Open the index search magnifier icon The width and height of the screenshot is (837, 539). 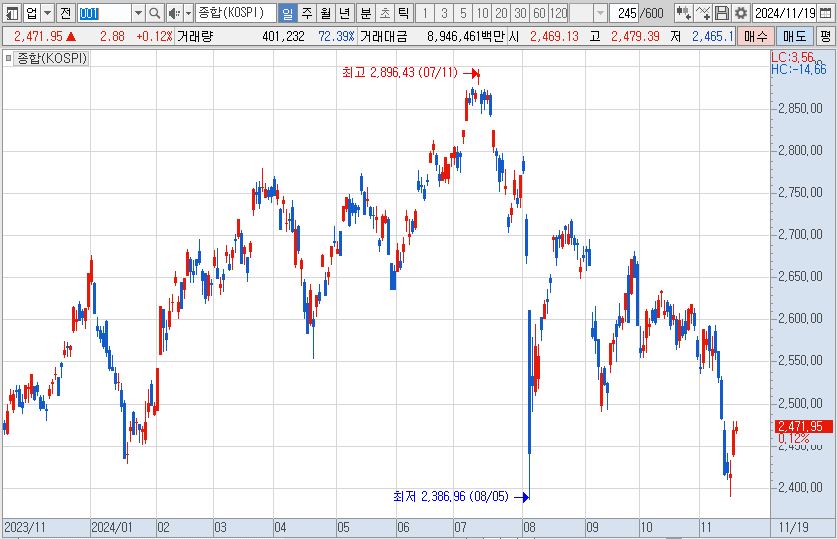tap(154, 13)
